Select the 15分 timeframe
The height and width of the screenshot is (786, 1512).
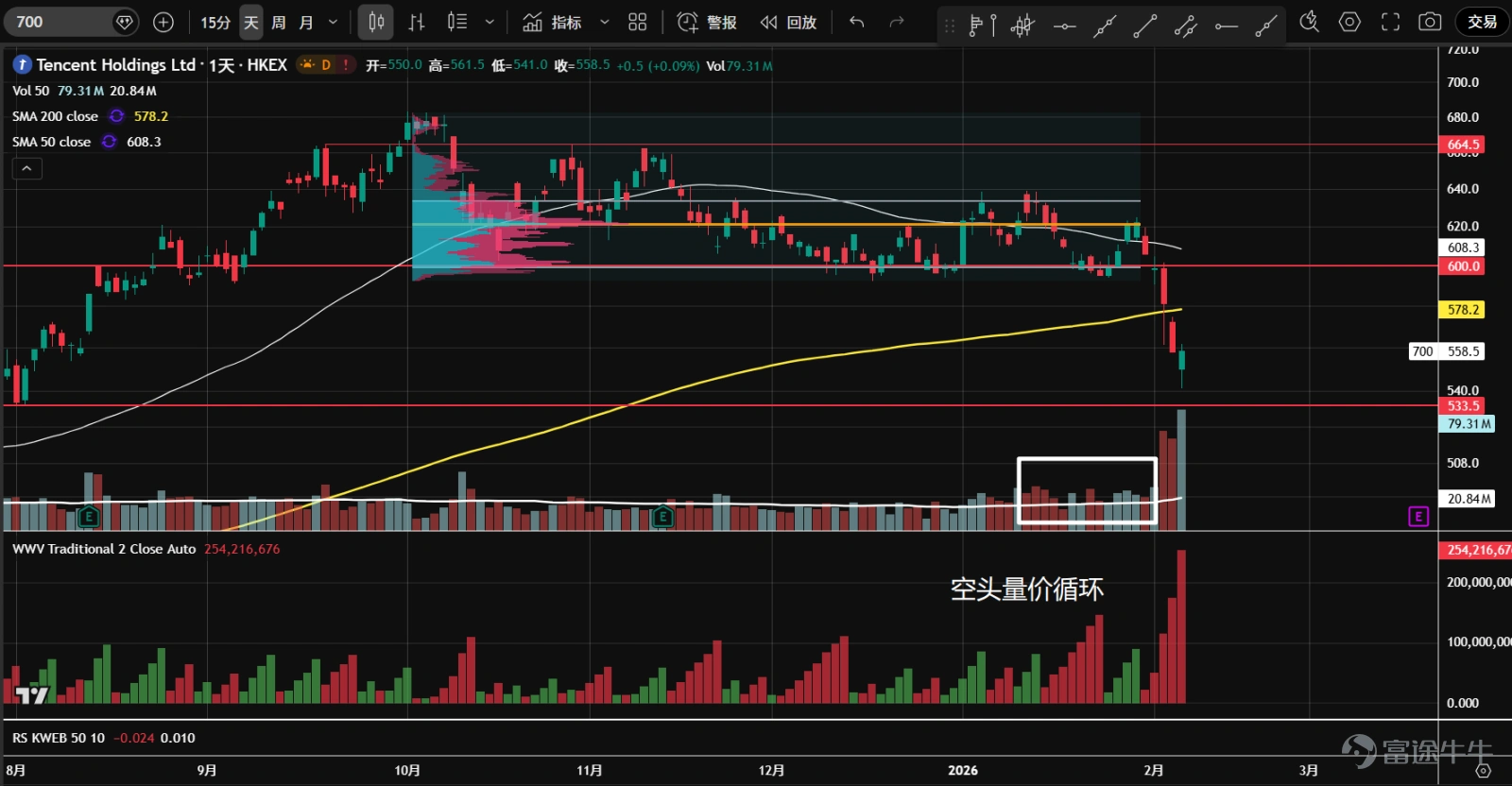tap(215, 22)
